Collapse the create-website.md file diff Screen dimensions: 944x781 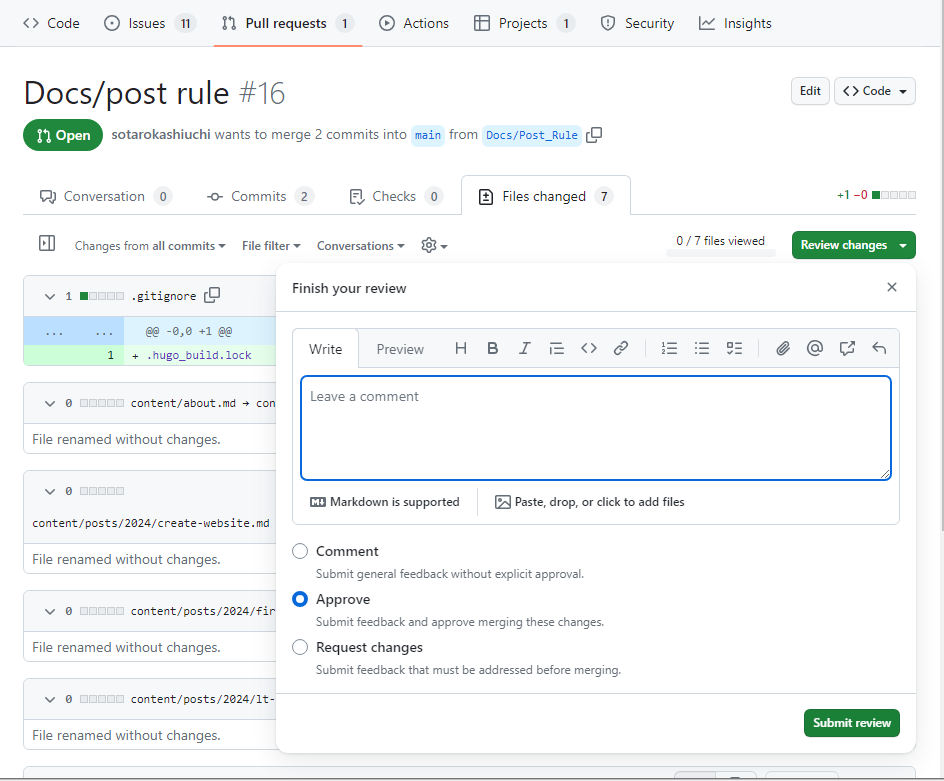tap(50, 491)
